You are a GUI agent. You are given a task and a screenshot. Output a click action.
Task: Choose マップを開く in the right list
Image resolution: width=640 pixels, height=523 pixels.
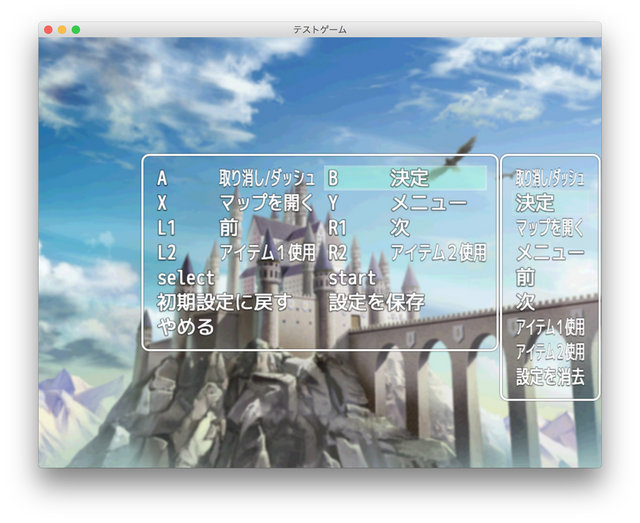click(550, 227)
